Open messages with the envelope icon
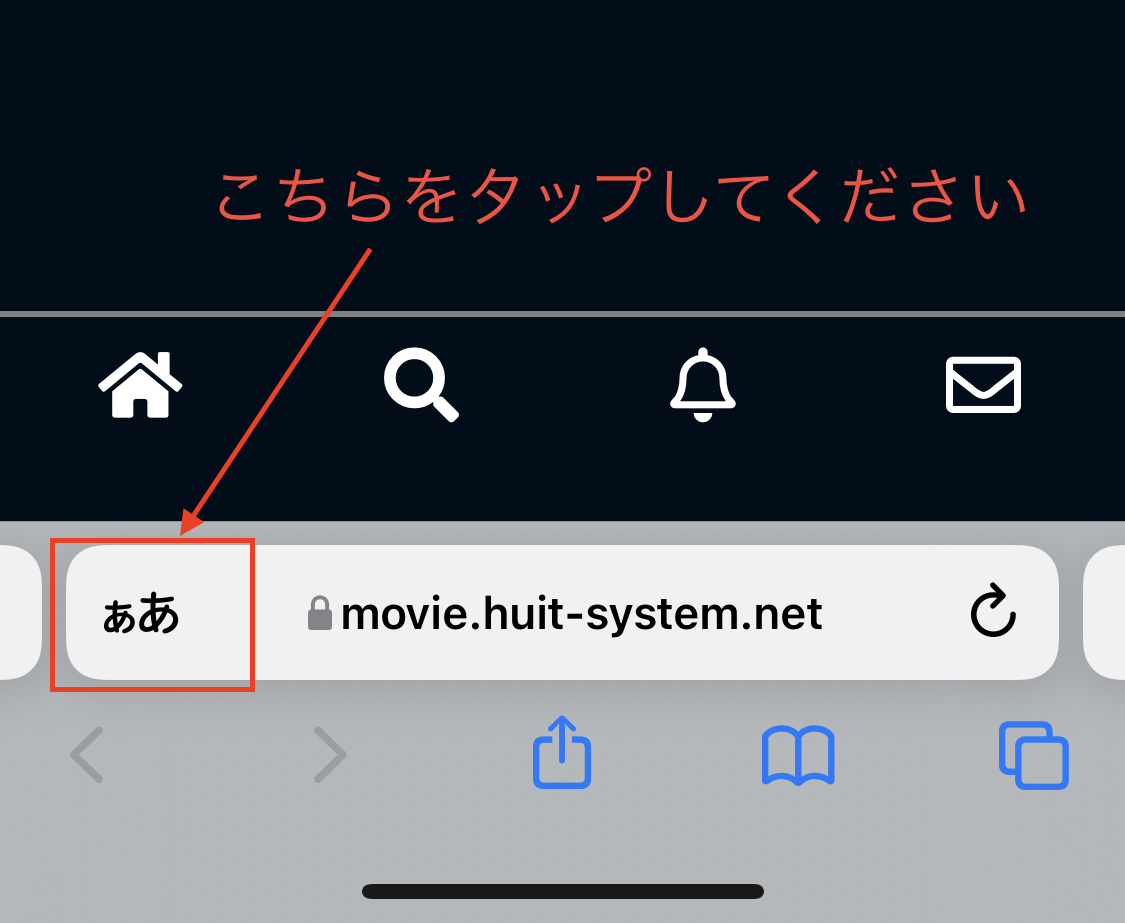 tap(983, 385)
